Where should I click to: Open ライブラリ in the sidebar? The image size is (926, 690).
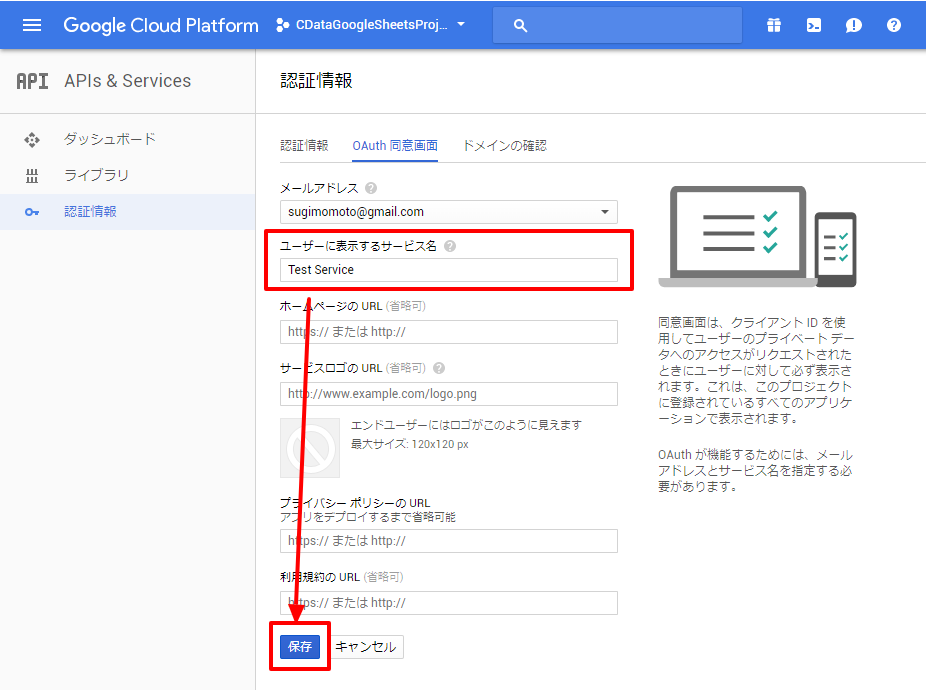96,175
